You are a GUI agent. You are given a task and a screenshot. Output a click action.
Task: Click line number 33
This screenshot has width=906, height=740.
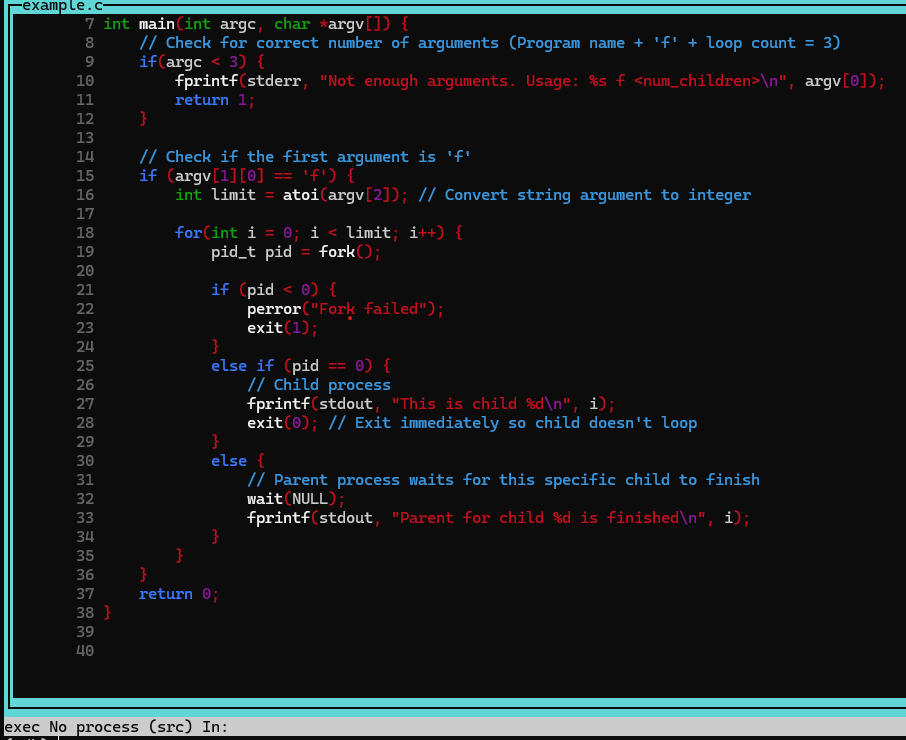click(x=85, y=518)
